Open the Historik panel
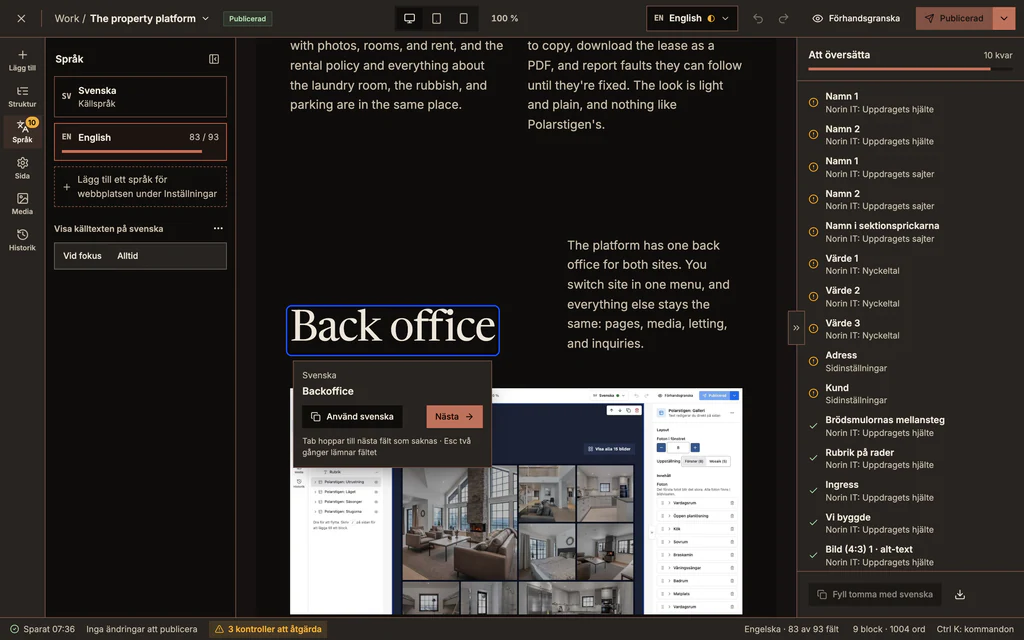The width and height of the screenshot is (1024, 640). tap(22, 240)
